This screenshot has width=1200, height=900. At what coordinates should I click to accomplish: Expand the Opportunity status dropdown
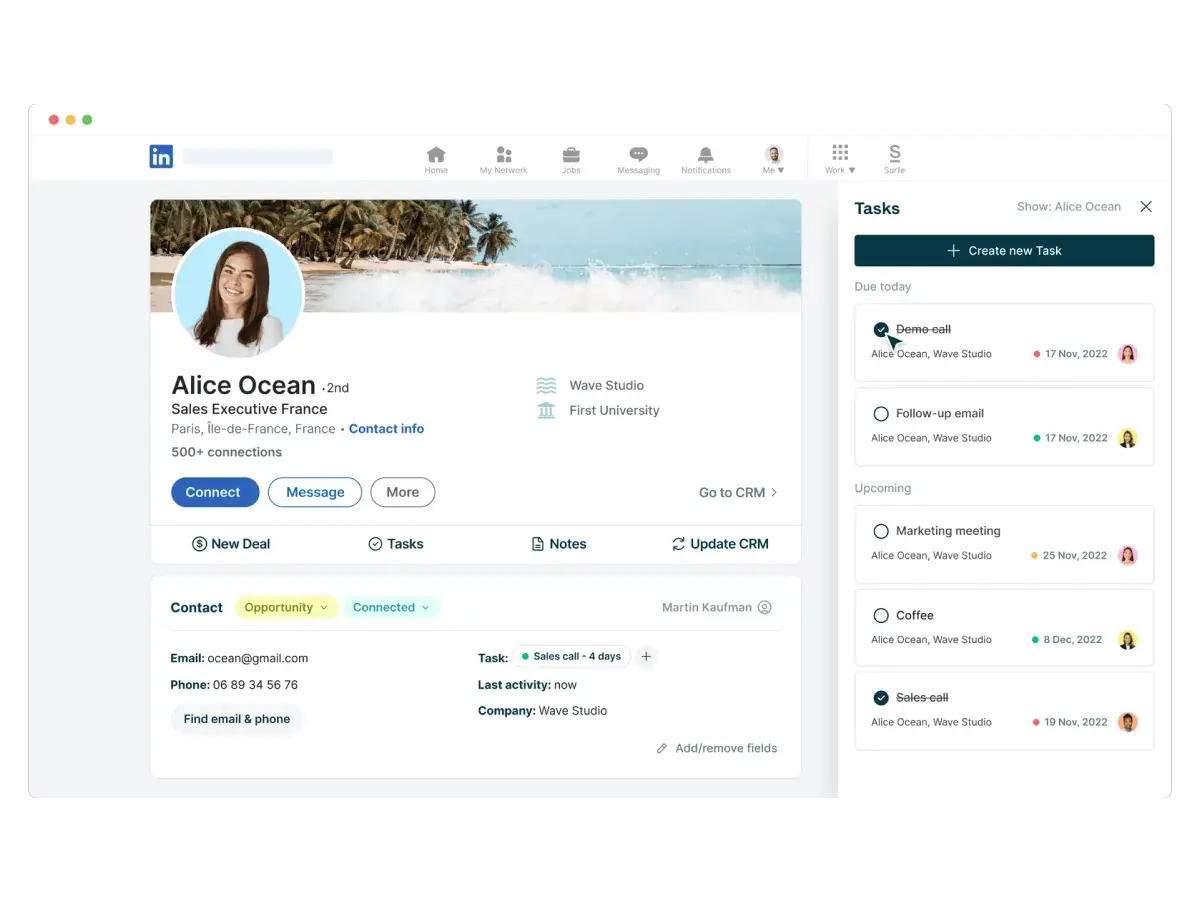coord(286,608)
